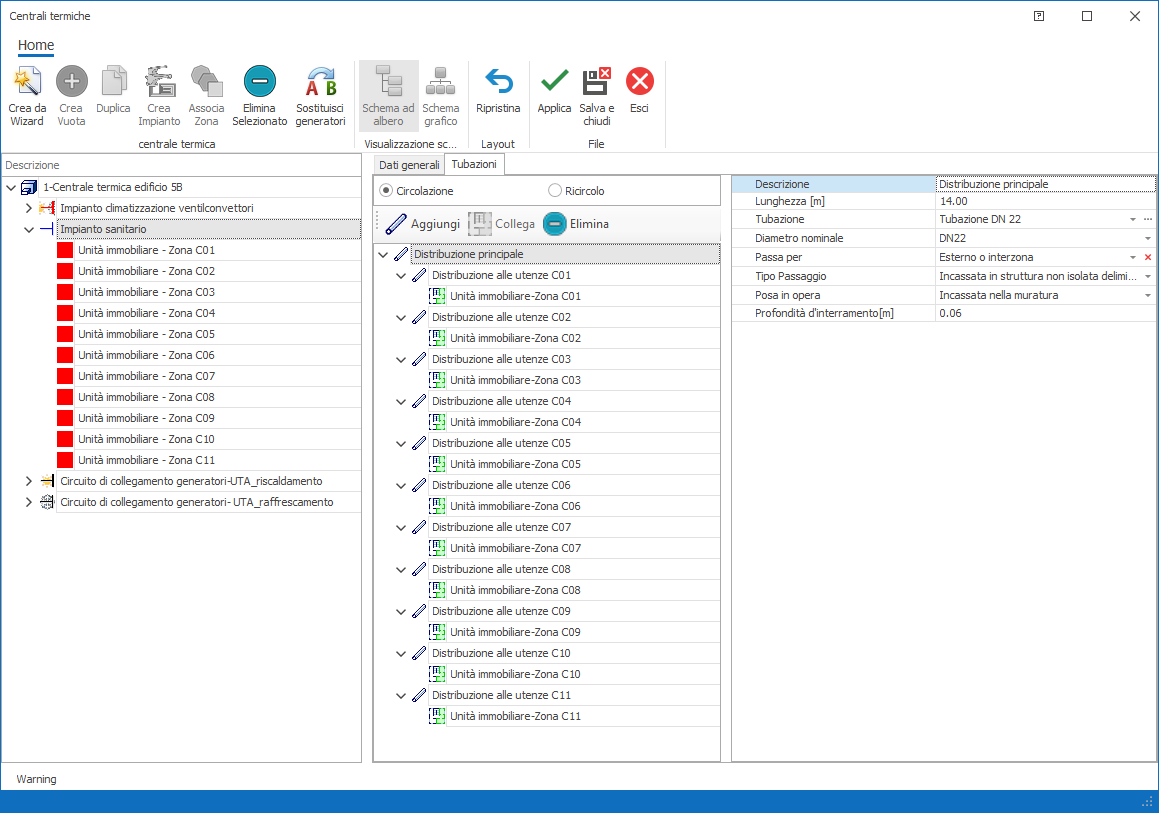Switch to the Dati generali tab
1159x813 pixels.
tap(409, 165)
